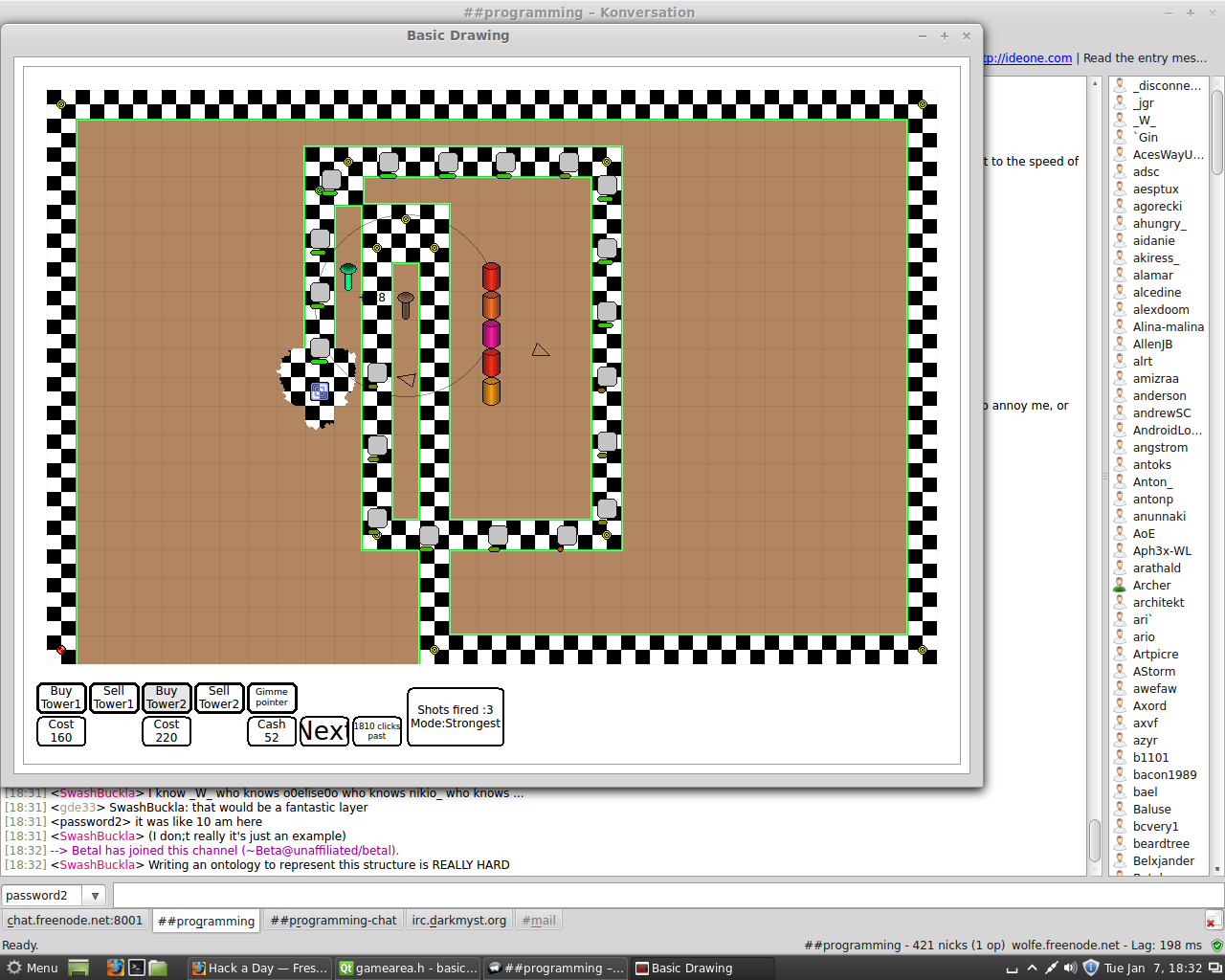Click the network icon in the system tray
The image size is (1225, 980).
click(x=1051, y=968)
